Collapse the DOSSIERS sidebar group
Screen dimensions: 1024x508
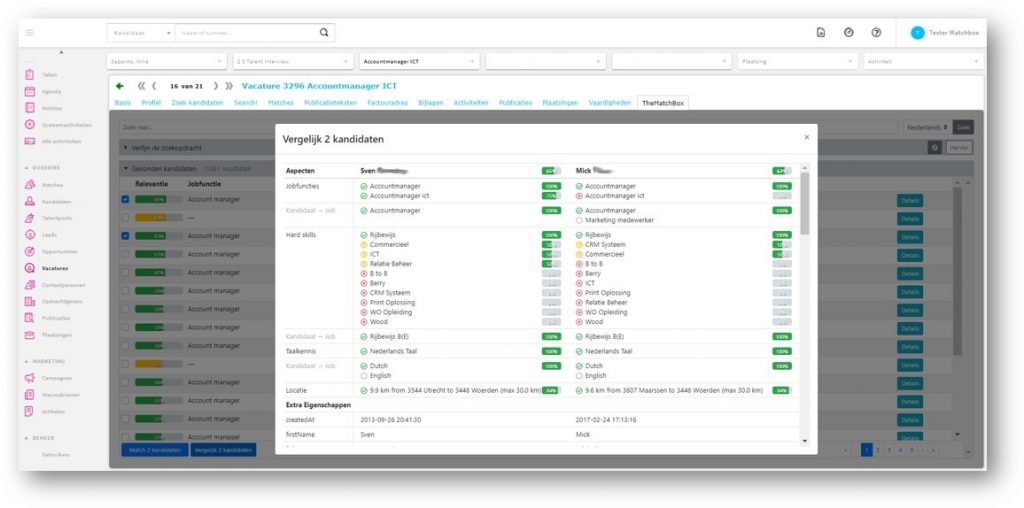(x=42, y=168)
